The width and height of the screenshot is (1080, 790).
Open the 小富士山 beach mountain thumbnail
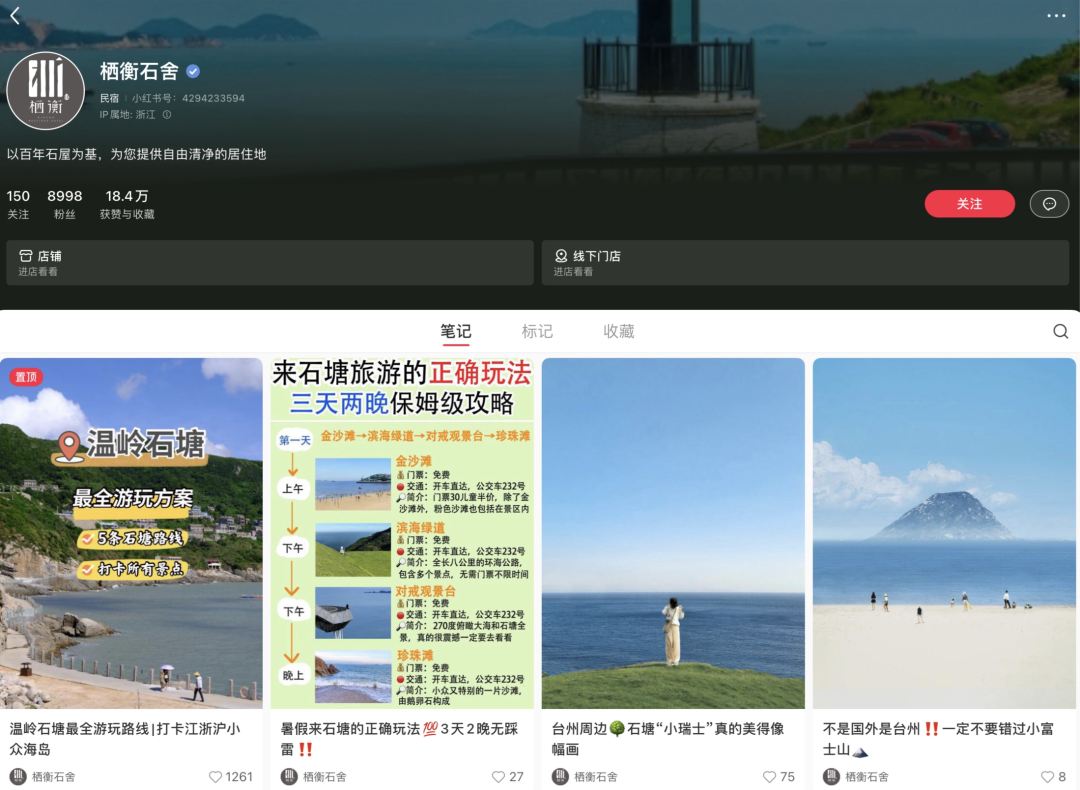tap(944, 533)
